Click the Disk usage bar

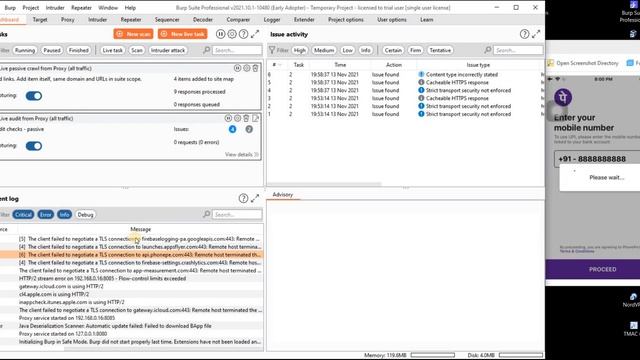521,355
